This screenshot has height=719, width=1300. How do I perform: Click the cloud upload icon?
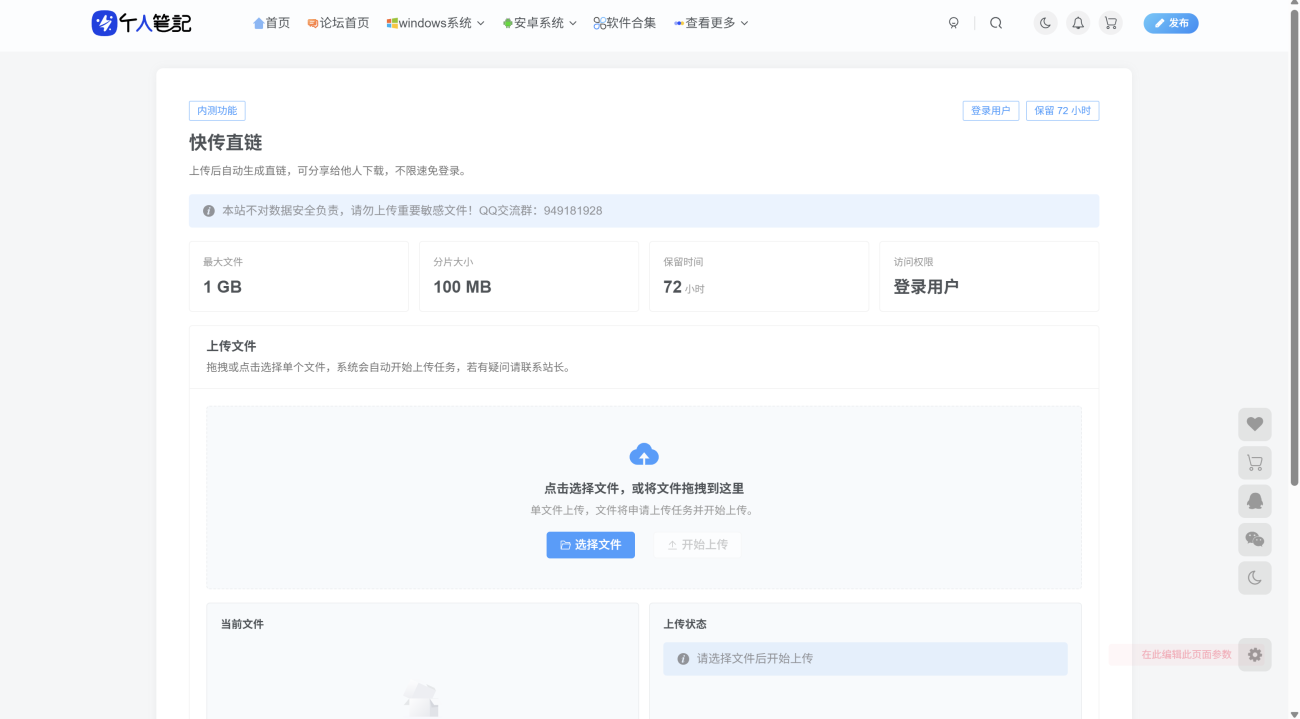pyautogui.click(x=644, y=455)
